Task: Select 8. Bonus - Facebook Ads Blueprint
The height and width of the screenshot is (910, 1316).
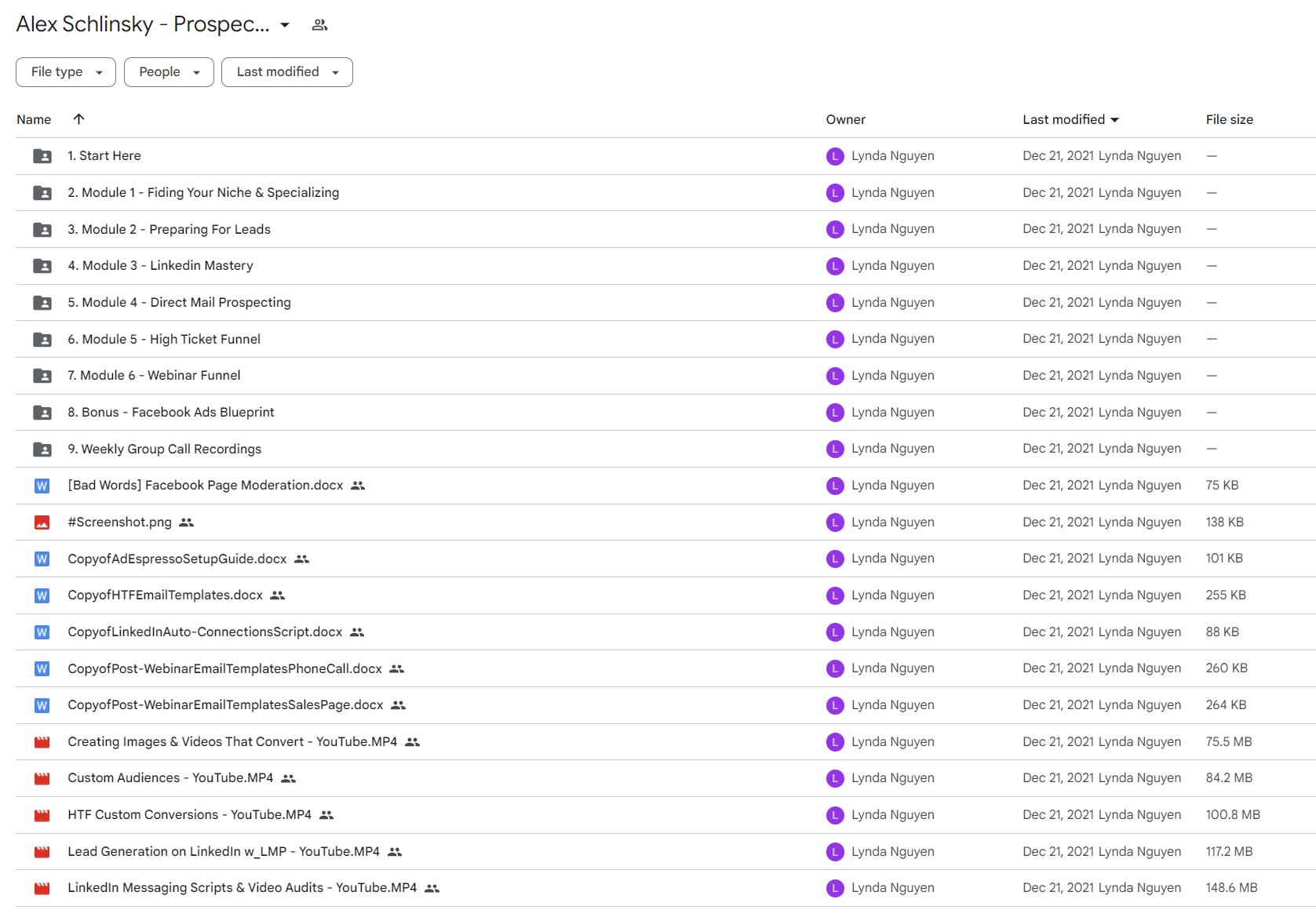Action: [x=171, y=413]
